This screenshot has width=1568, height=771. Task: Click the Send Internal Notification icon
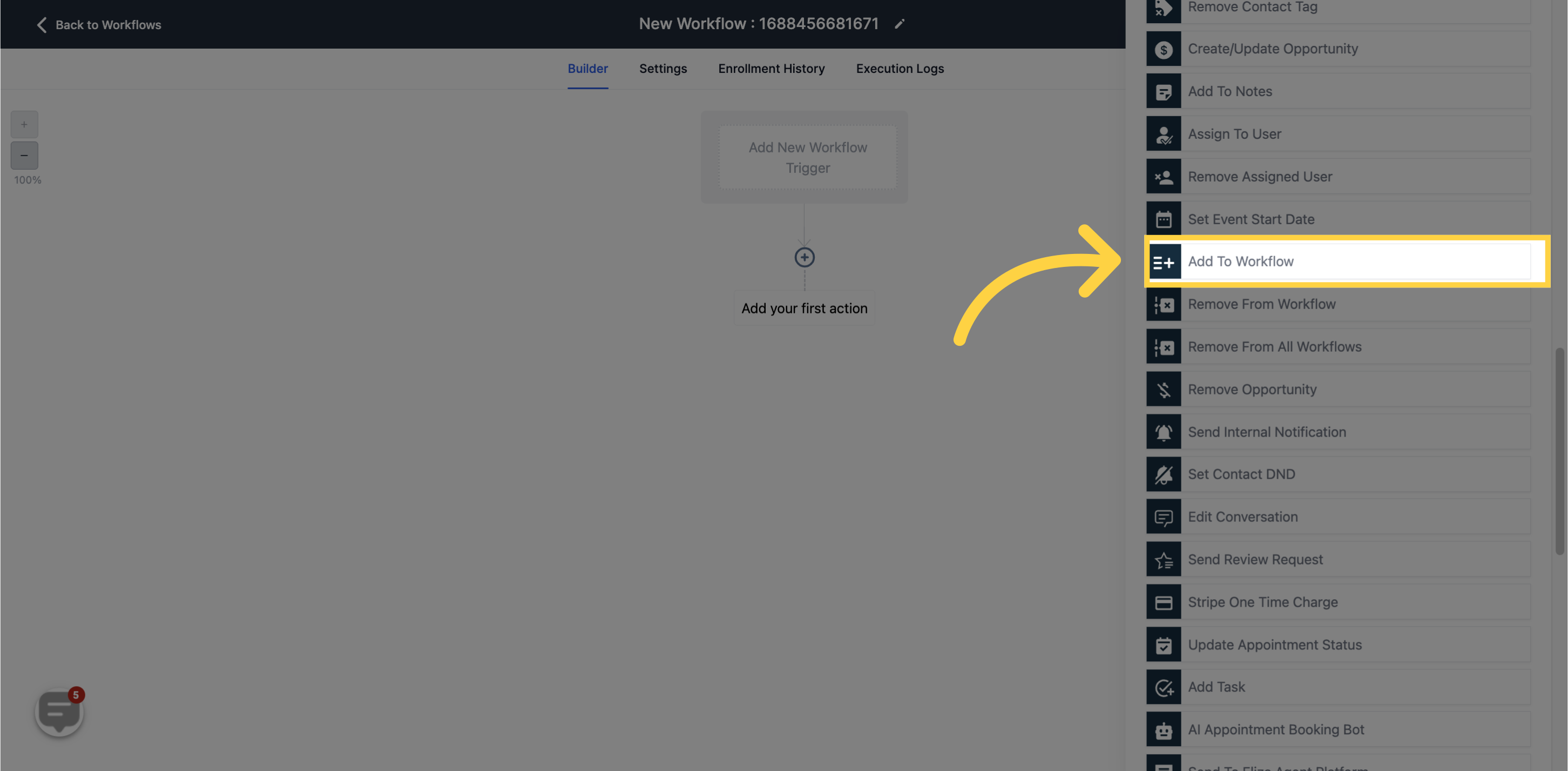click(1163, 431)
